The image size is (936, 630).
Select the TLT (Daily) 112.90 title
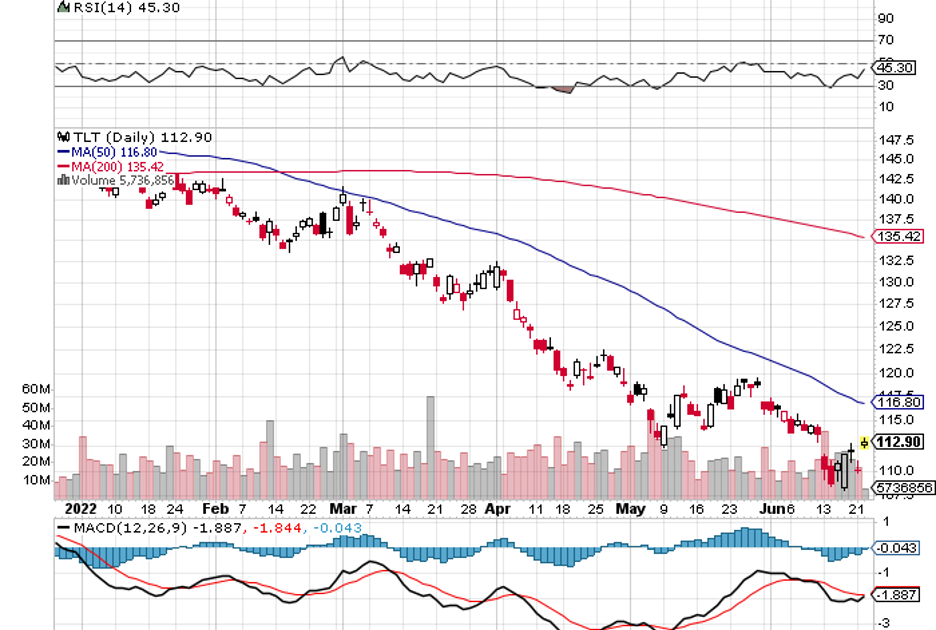tap(143, 137)
